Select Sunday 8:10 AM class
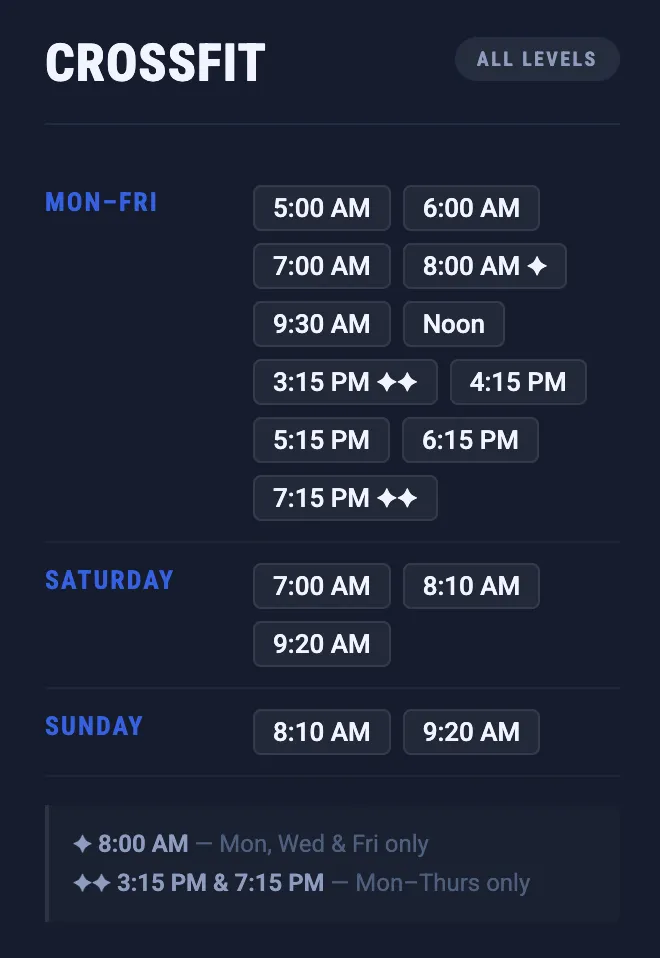The height and width of the screenshot is (958, 660). (x=321, y=732)
